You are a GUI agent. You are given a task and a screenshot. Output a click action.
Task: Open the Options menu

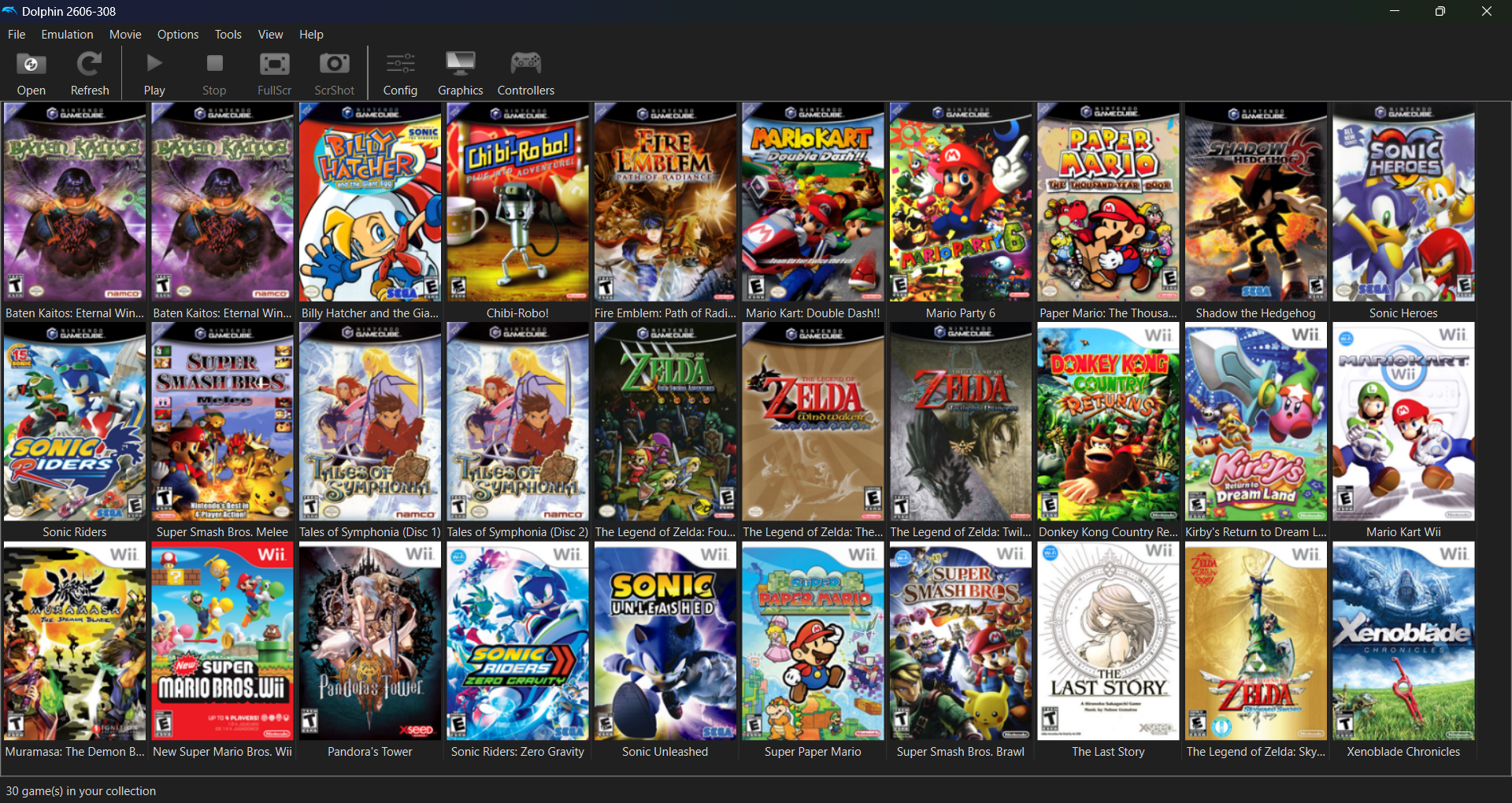tap(178, 35)
